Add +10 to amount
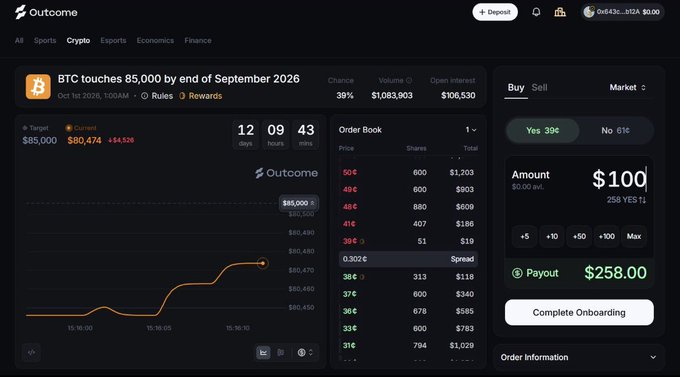Viewport: 680px width, 377px height. point(552,236)
